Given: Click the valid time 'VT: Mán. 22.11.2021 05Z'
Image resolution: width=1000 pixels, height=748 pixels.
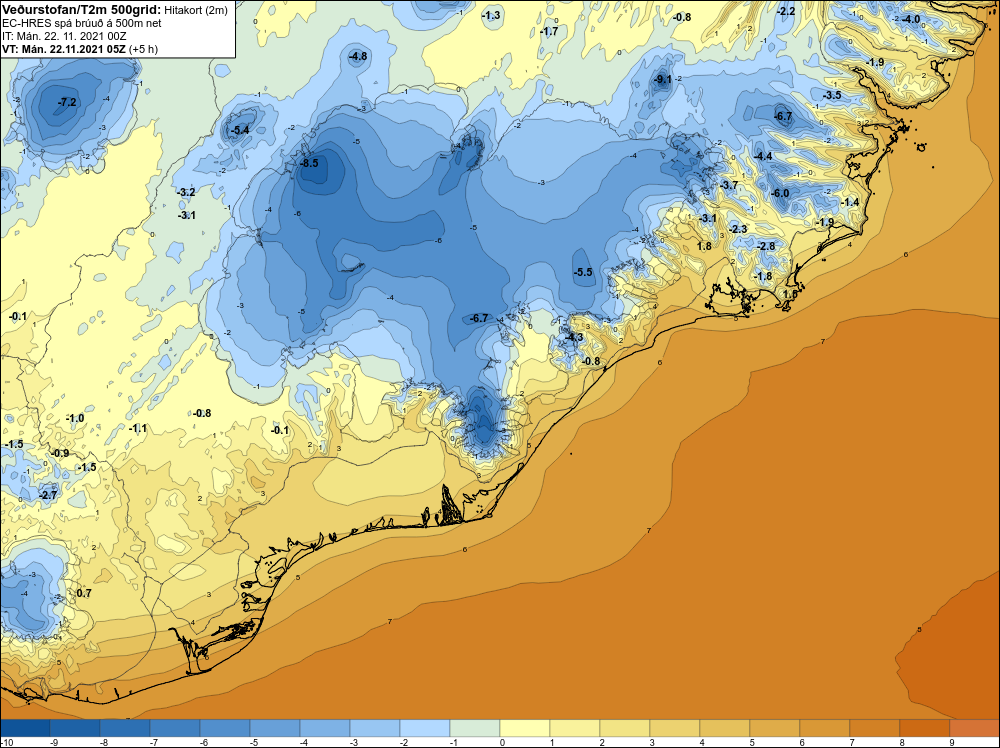Looking at the screenshot, I should [64, 49].
